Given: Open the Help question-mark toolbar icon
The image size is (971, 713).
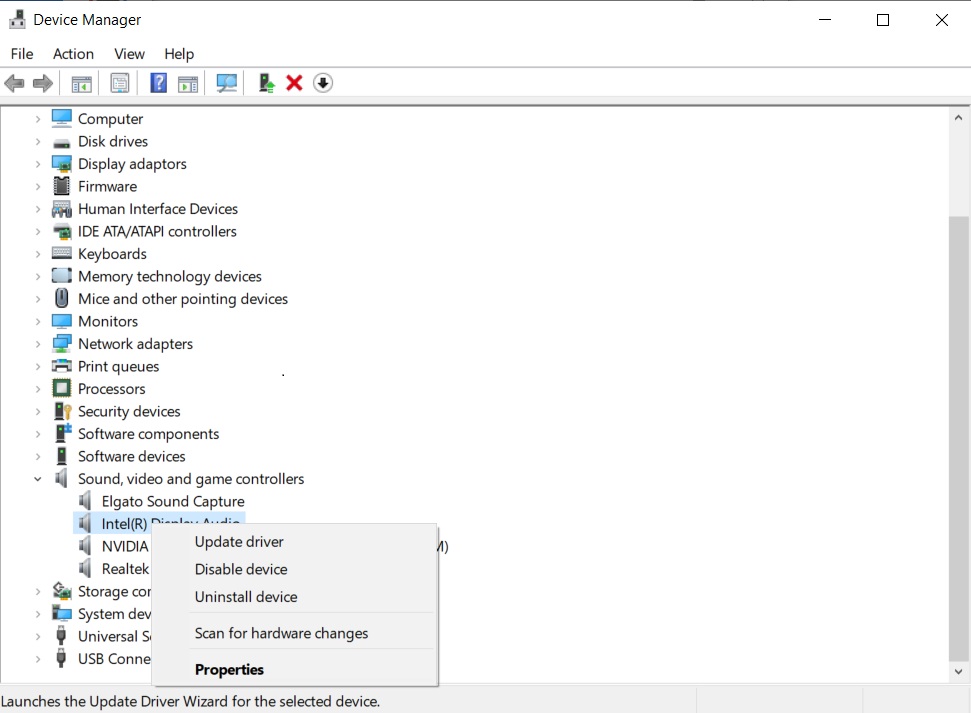Looking at the screenshot, I should 158,83.
